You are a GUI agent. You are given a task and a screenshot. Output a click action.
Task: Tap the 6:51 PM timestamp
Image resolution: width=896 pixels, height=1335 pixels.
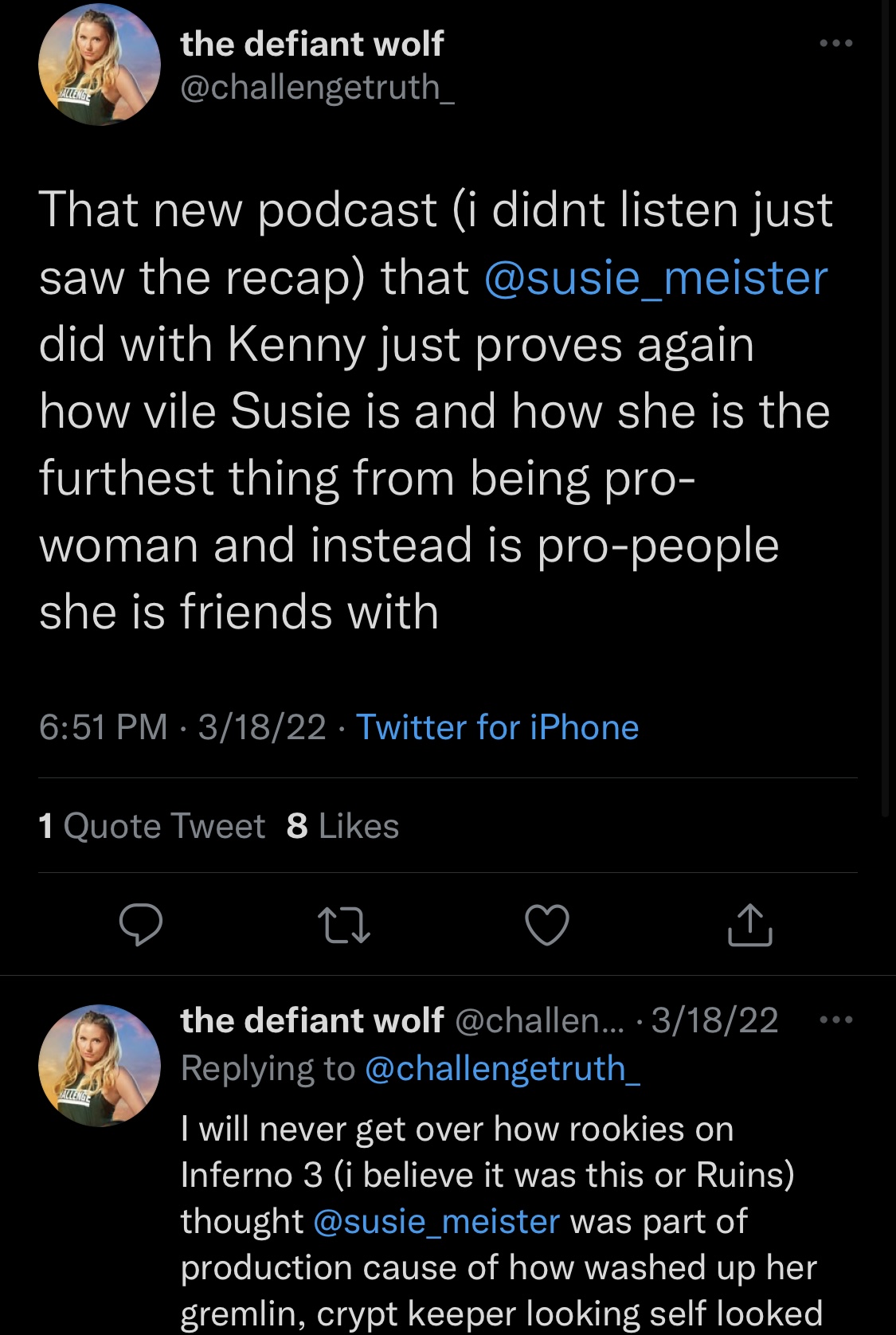point(104,727)
